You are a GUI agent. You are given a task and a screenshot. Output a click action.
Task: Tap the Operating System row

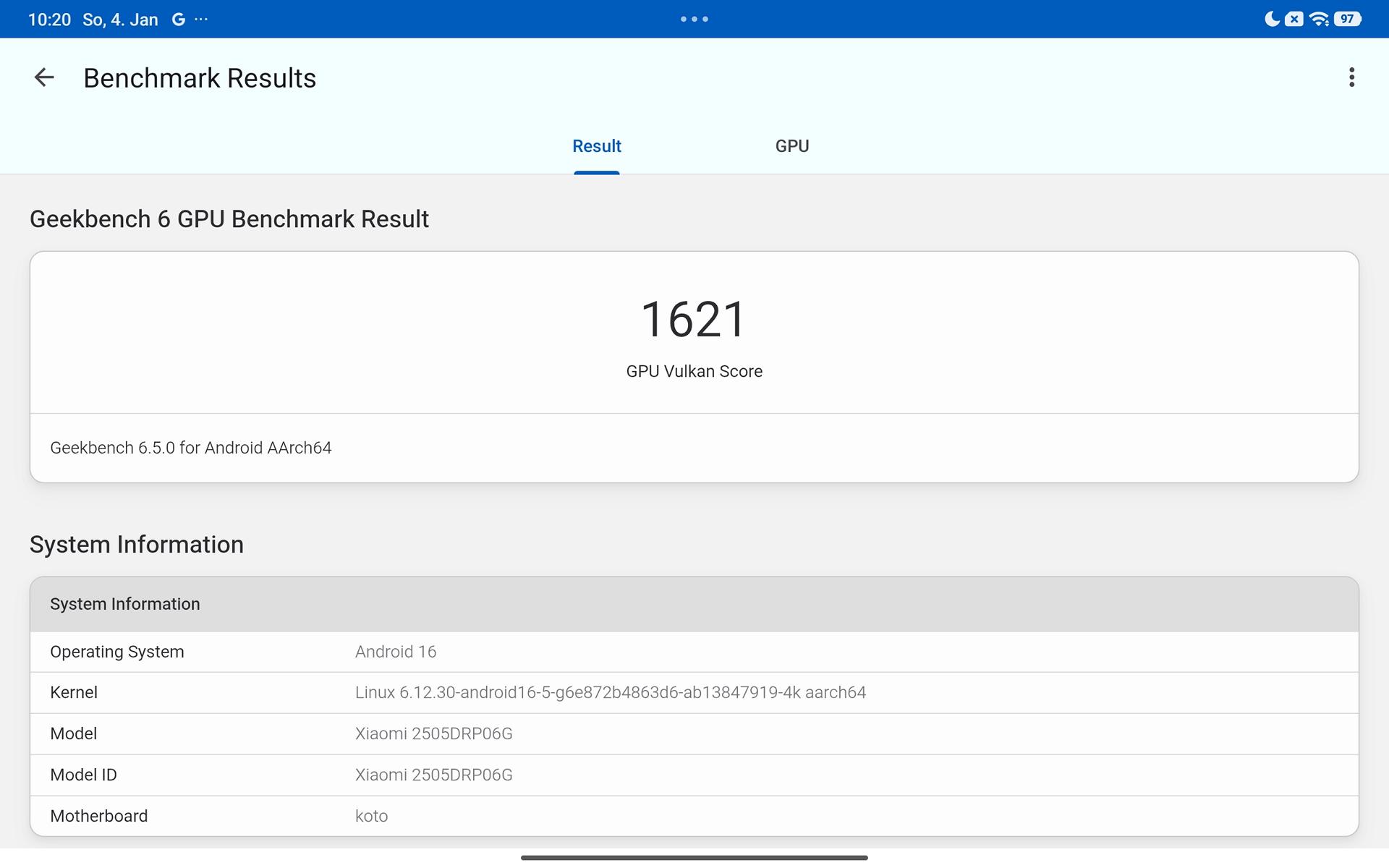693,652
